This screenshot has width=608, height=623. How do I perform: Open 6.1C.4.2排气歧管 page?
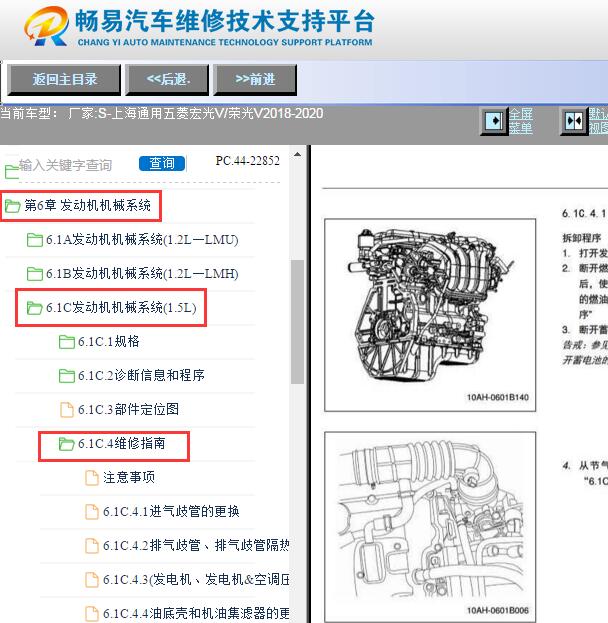[x=196, y=546]
